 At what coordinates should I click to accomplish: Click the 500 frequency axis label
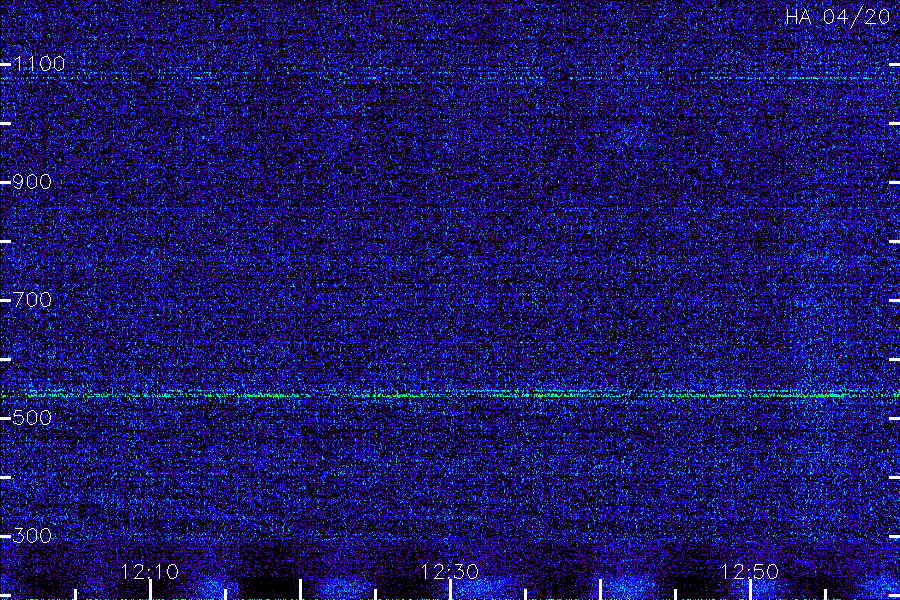(x=32, y=417)
